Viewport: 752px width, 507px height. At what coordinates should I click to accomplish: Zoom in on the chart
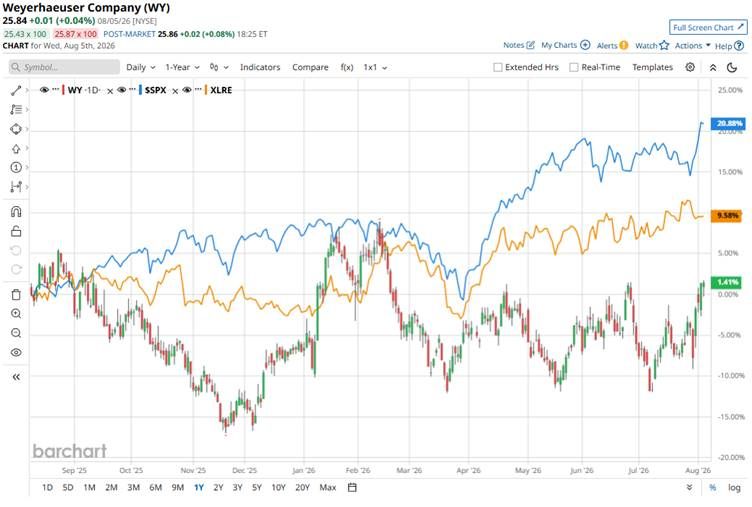pyautogui.click(x=16, y=314)
